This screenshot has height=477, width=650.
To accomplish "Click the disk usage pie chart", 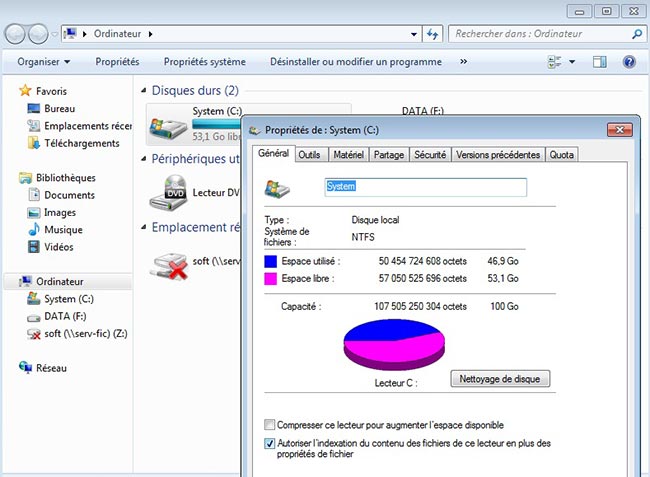I will click(394, 344).
